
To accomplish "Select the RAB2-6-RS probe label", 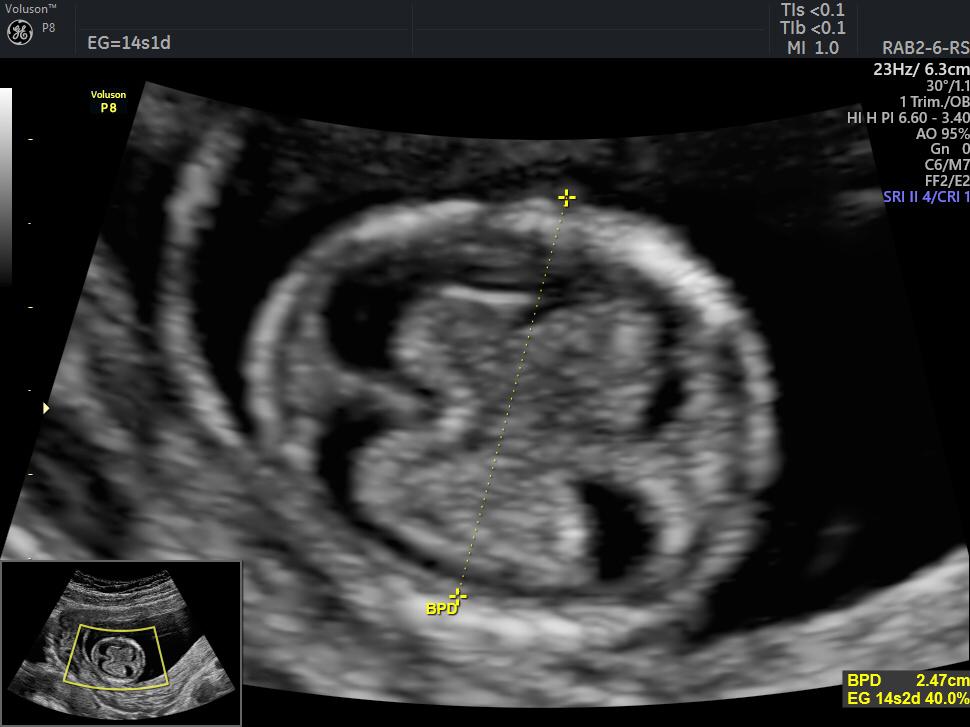I will [925, 48].
